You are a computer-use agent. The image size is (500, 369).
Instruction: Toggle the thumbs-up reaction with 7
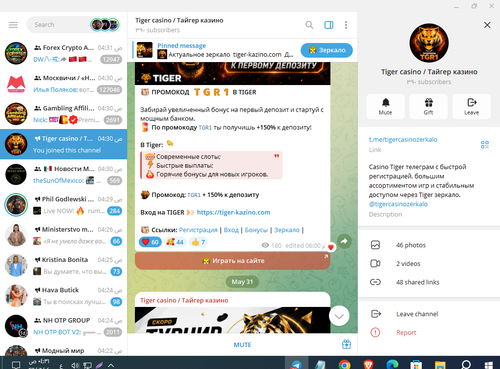(x=198, y=242)
